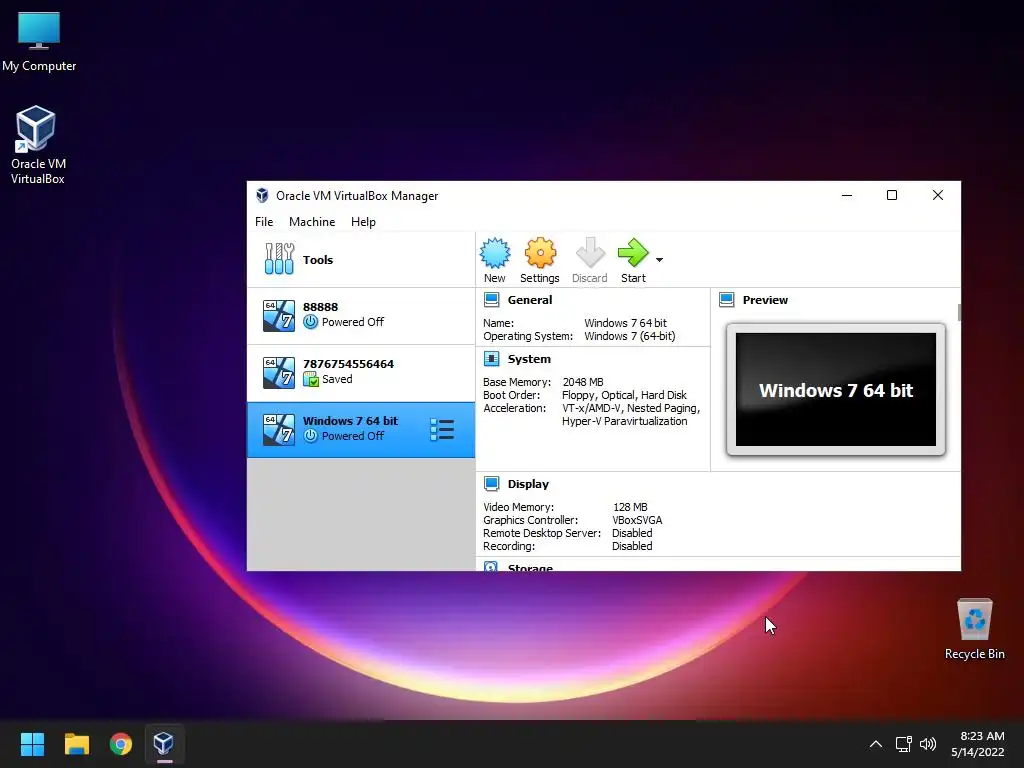
Task: Open the Tools screwdriver and wrench icon
Action: click(x=280, y=259)
